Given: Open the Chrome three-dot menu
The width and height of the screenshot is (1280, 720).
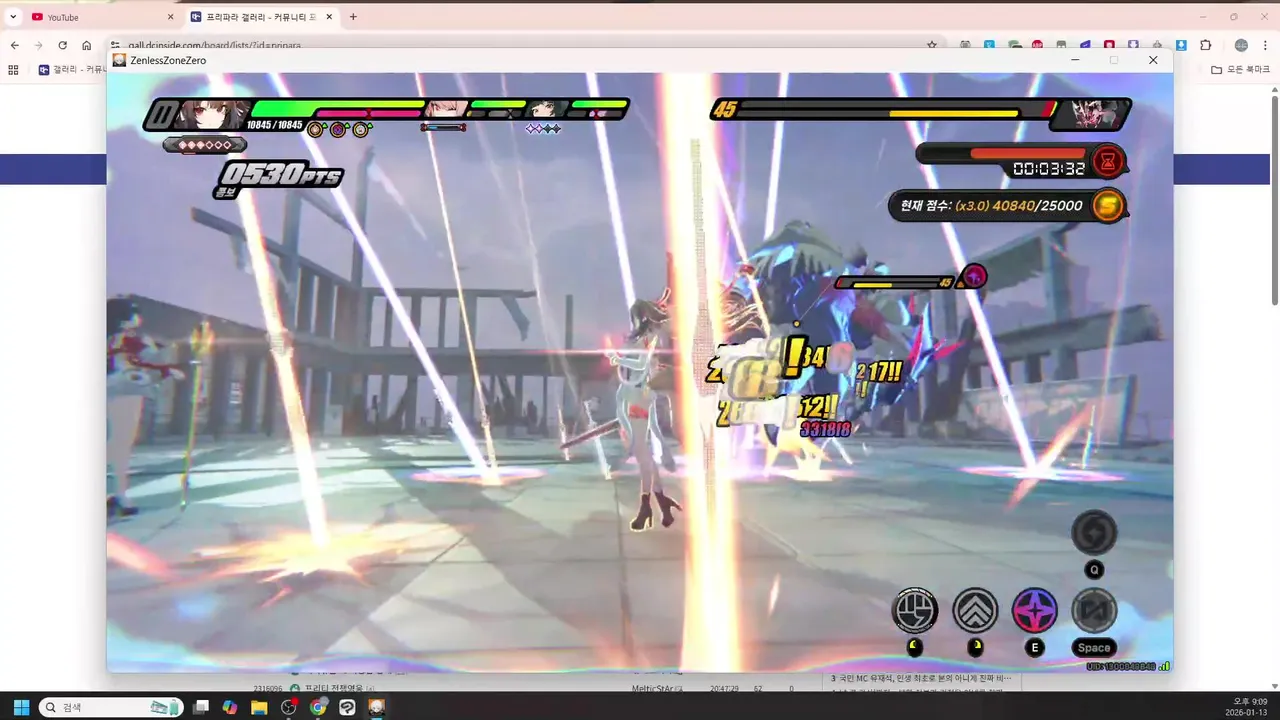Looking at the screenshot, I should (x=1265, y=45).
